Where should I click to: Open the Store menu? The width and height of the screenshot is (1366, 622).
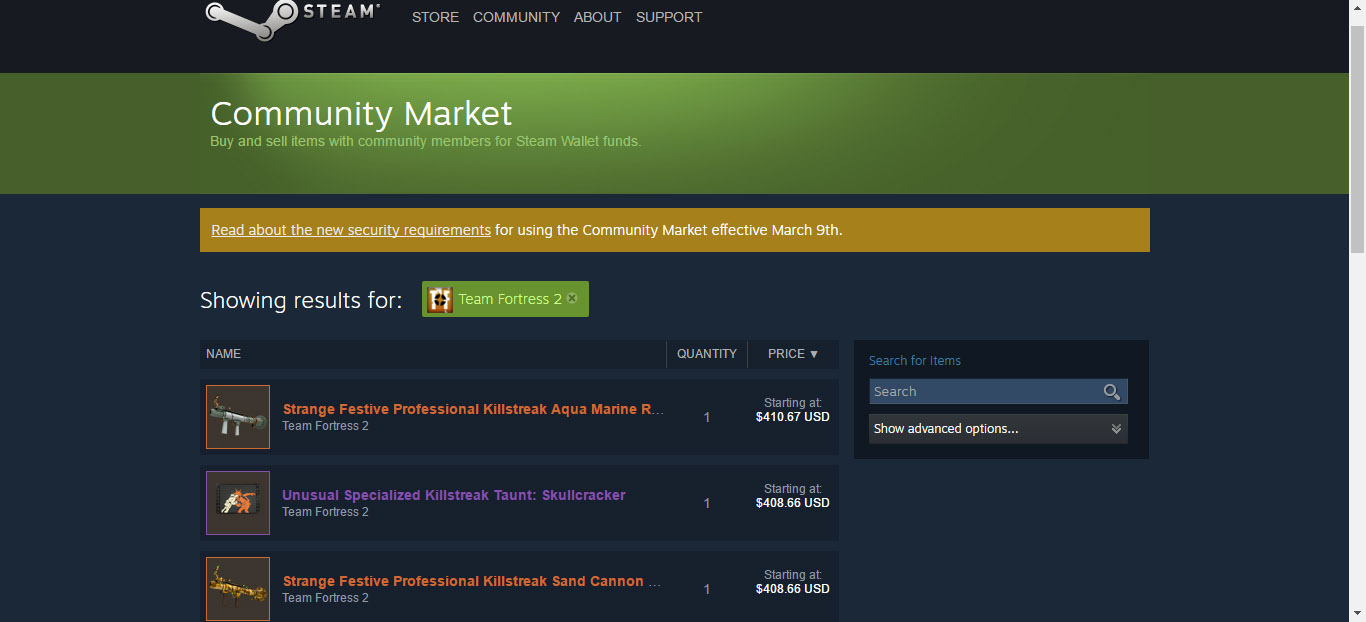click(x=435, y=17)
